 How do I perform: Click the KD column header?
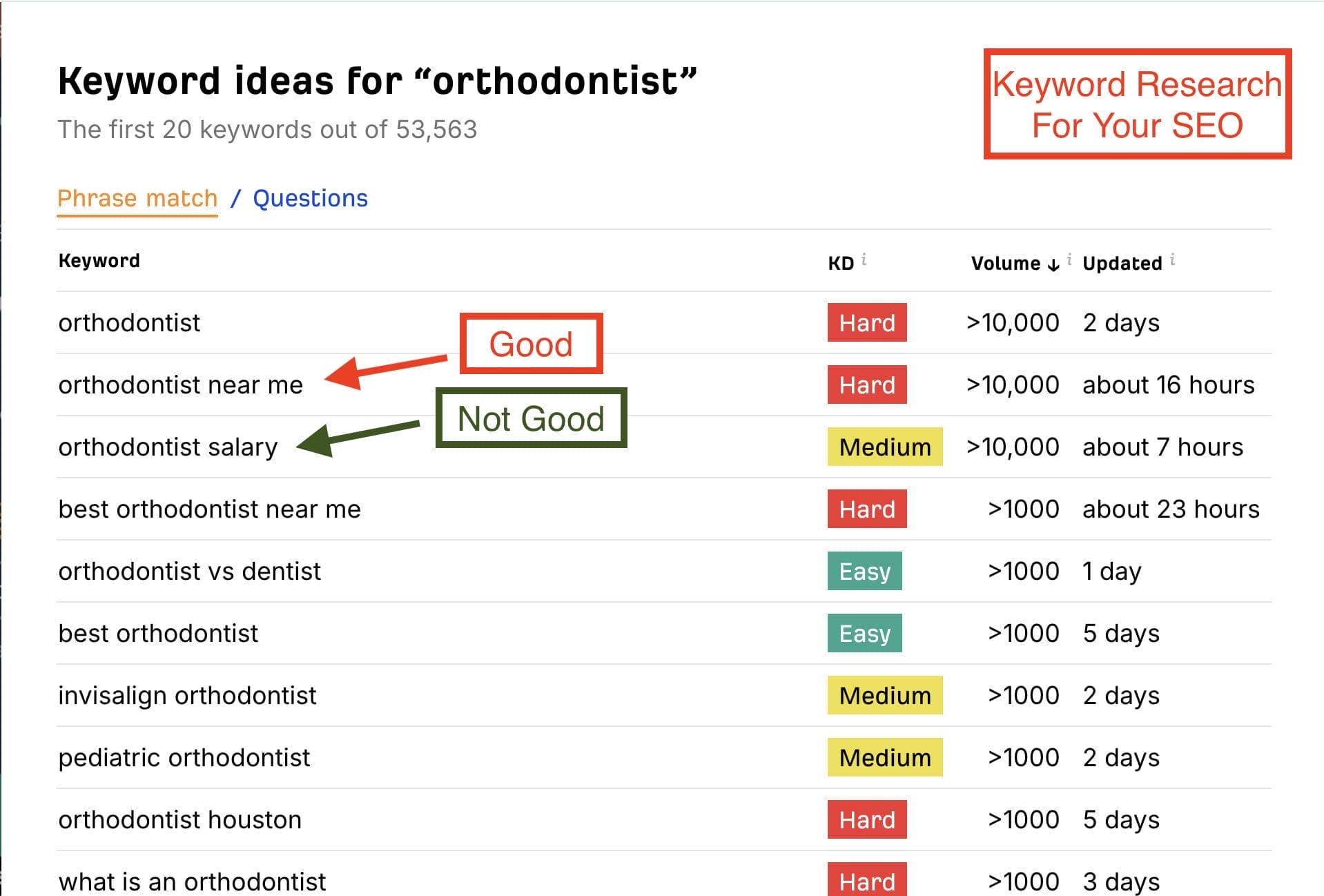point(840,263)
